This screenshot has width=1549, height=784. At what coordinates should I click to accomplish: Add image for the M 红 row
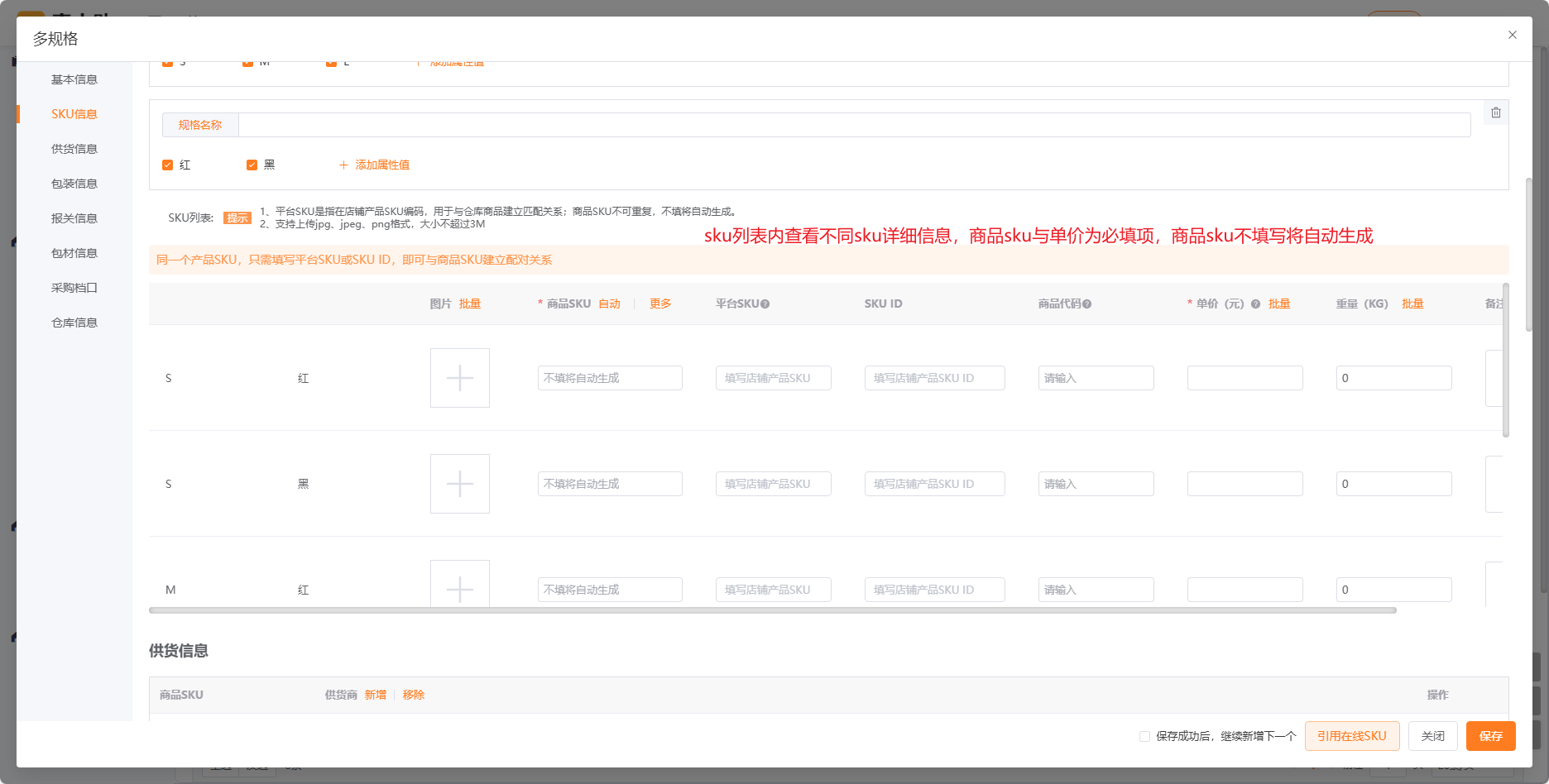460,584
